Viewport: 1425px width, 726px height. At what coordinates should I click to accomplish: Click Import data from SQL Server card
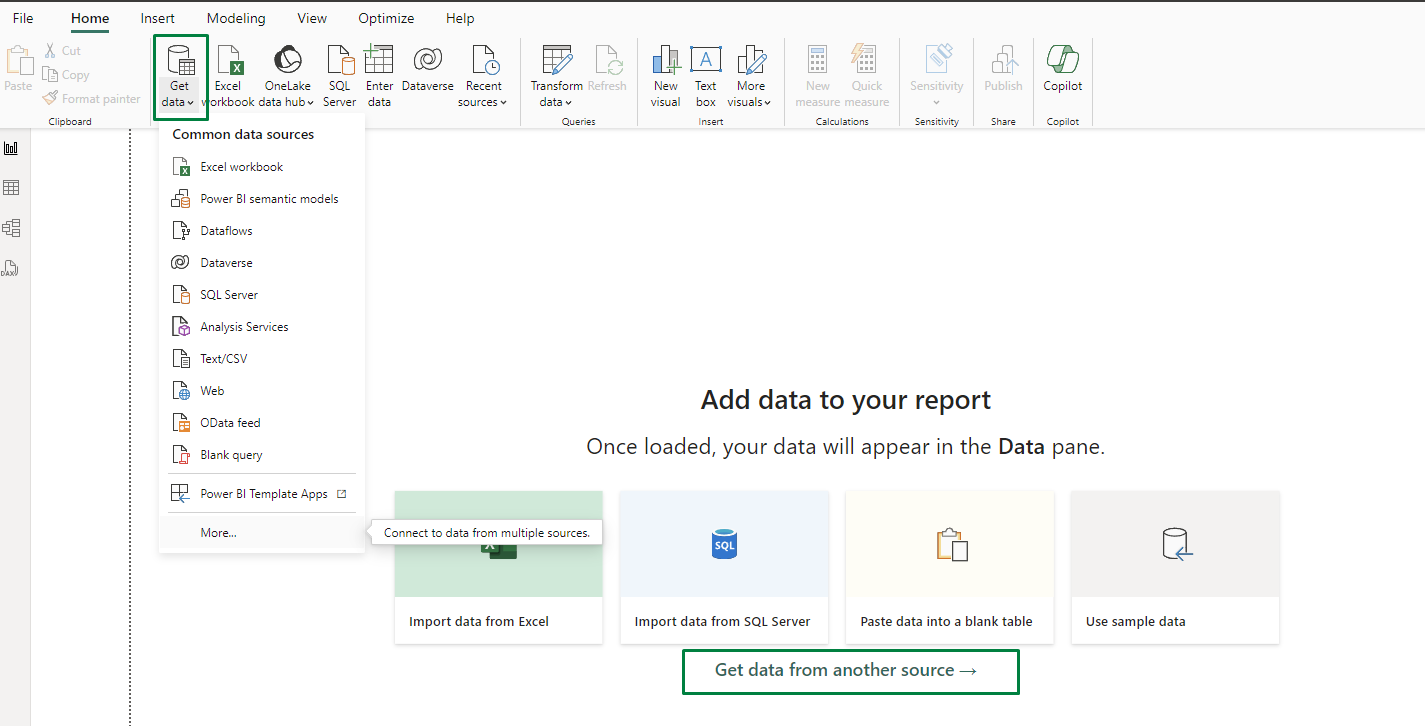(x=724, y=567)
